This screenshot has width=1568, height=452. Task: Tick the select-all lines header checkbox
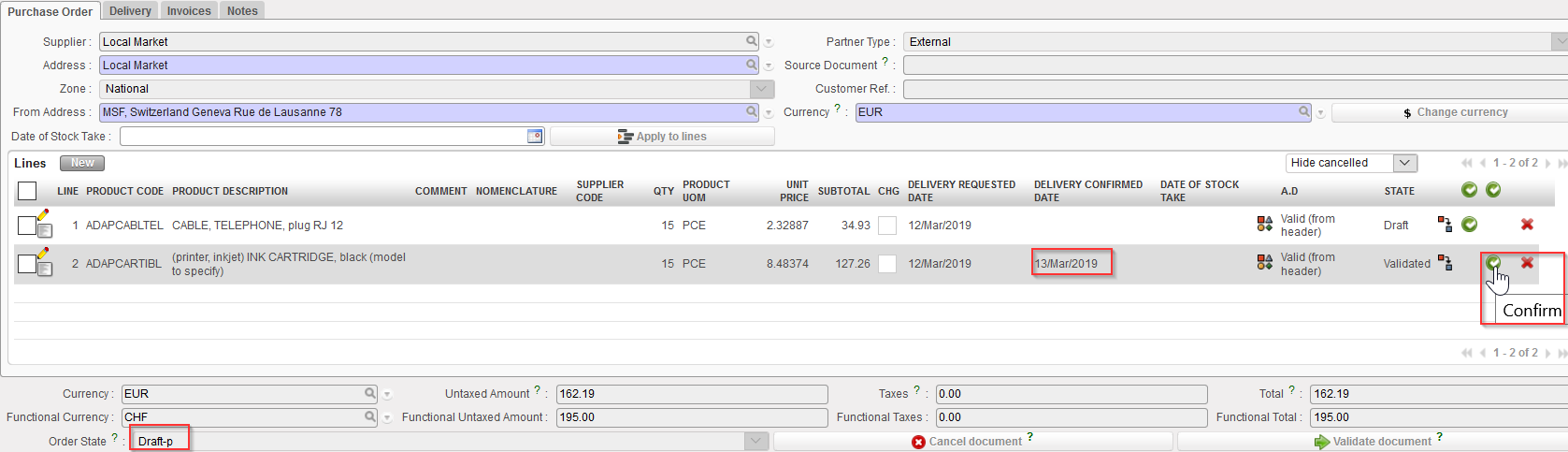coord(27,191)
